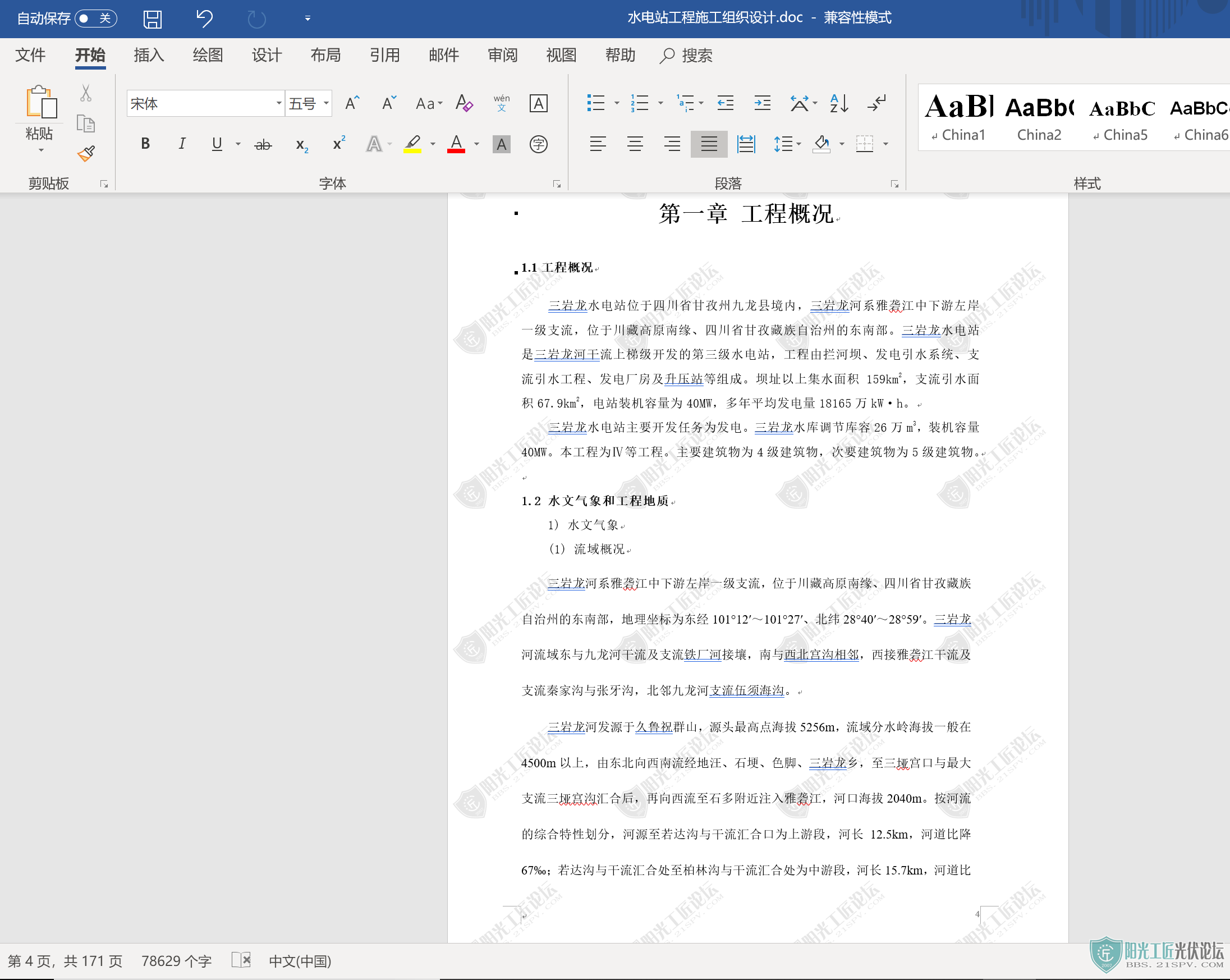Open the highlight color dropdown arrow
The image size is (1230, 980).
[x=433, y=144]
